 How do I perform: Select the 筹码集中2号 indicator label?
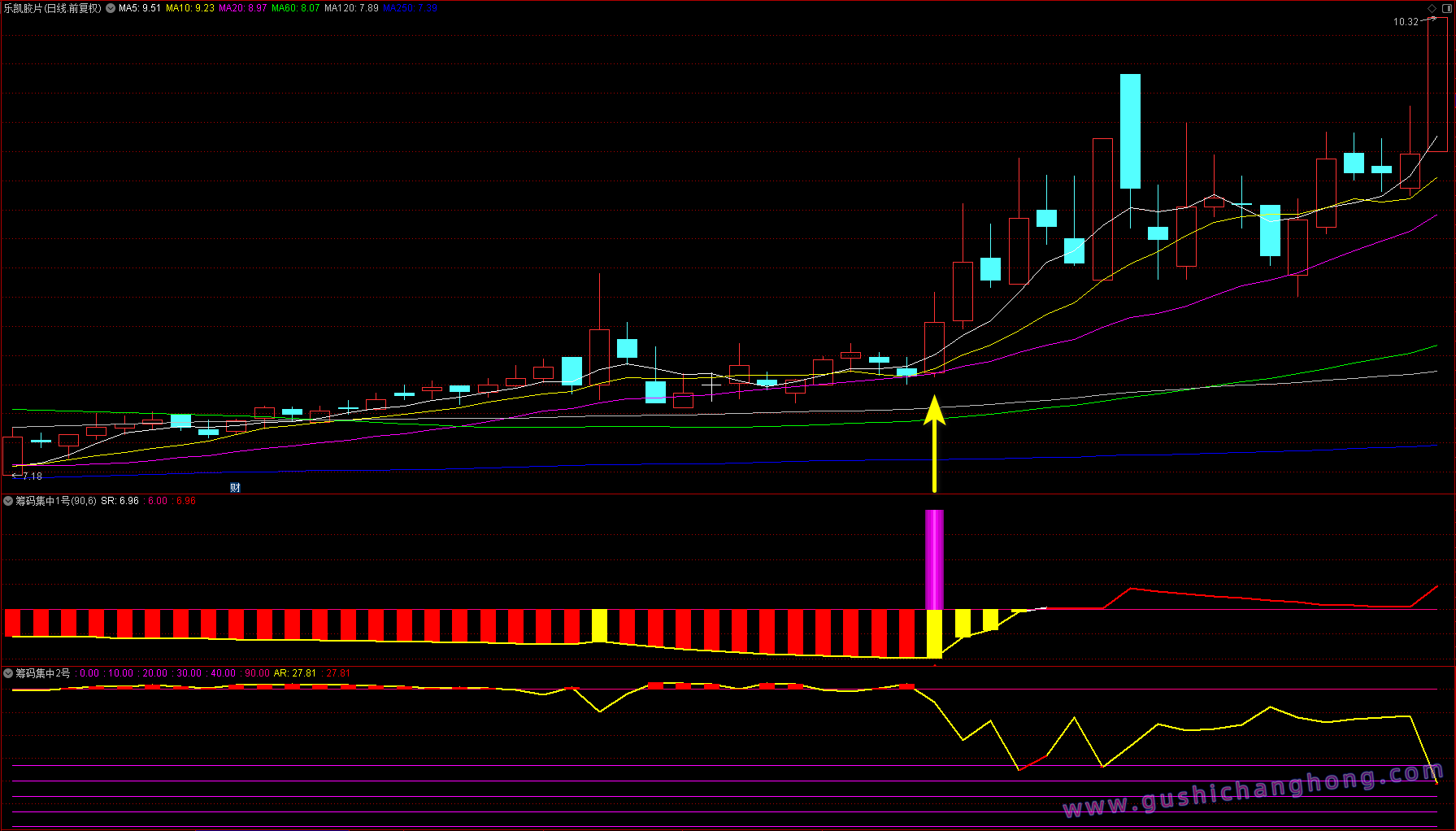(43, 673)
